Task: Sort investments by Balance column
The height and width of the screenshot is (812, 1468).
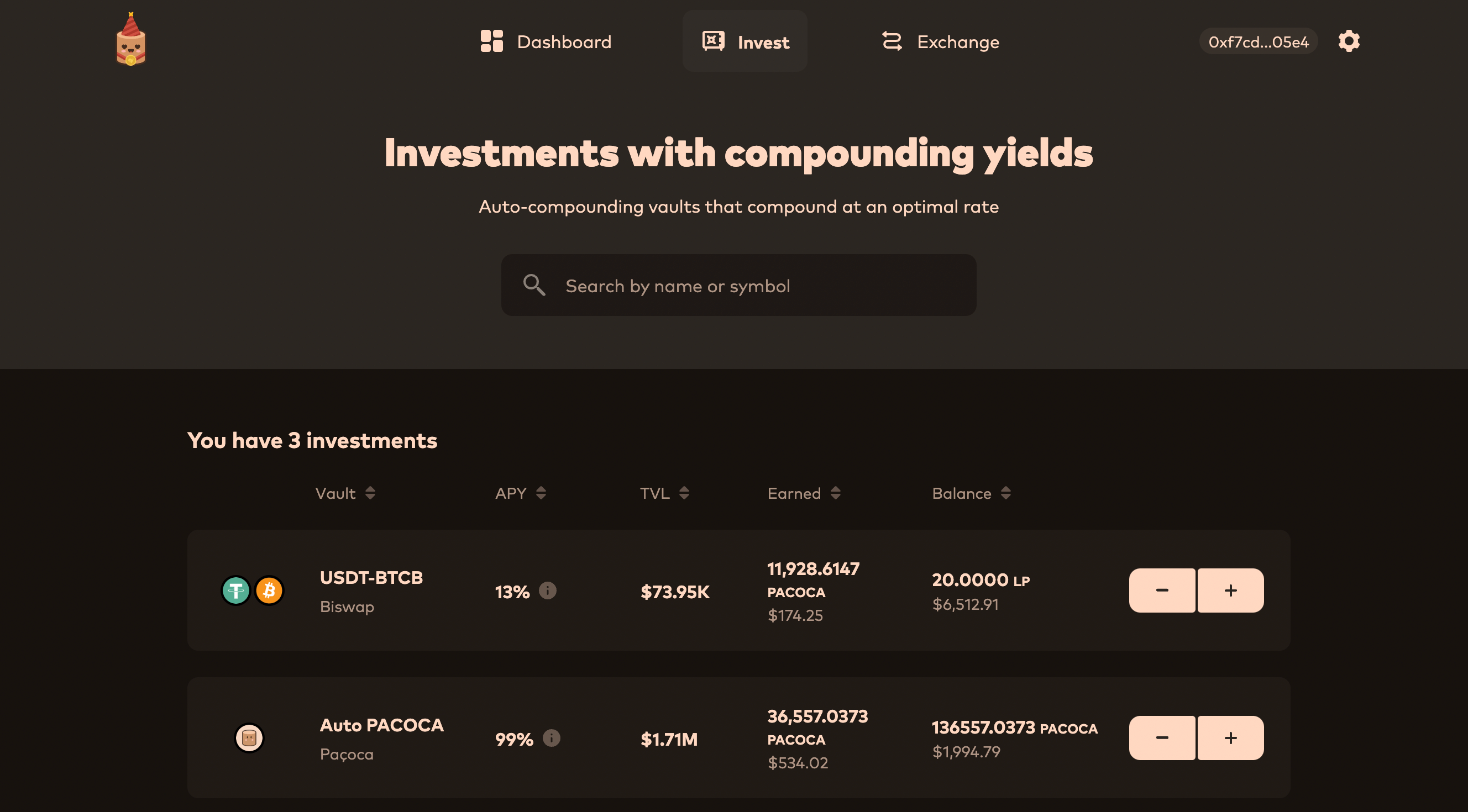Action: pyautogui.click(x=972, y=493)
